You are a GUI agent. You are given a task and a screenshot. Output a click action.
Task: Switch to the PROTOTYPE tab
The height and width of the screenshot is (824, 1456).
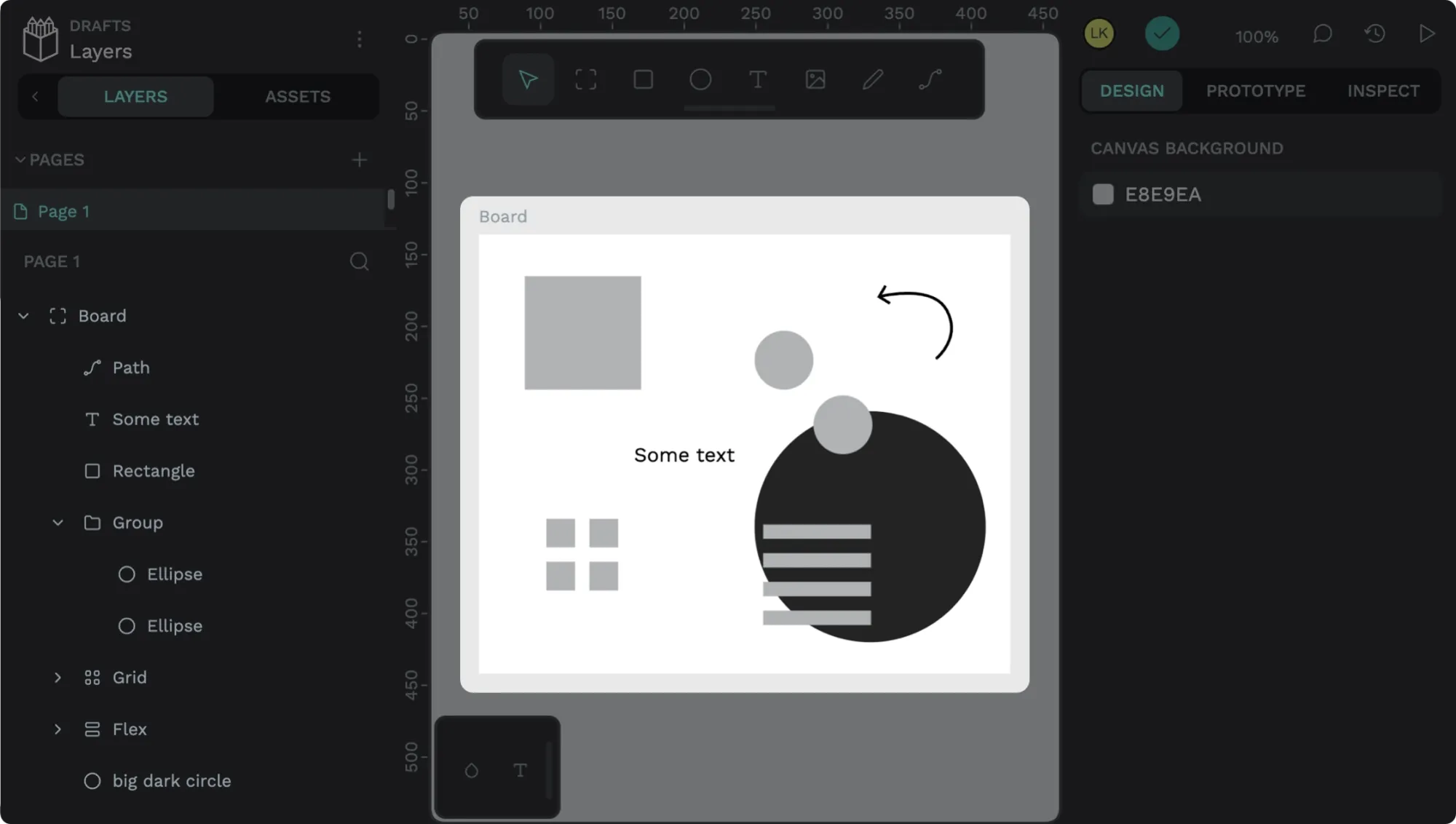[1255, 90]
